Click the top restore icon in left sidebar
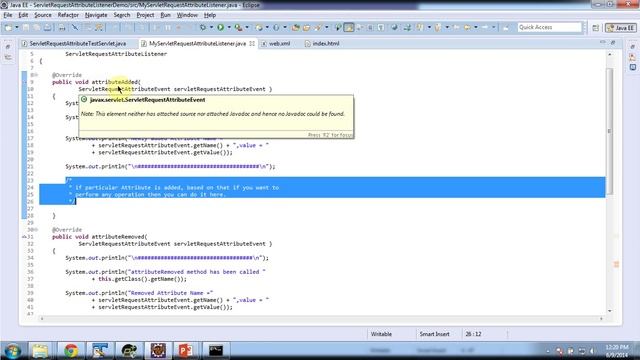The width and height of the screenshot is (640, 360). pyautogui.click(x=8, y=47)
